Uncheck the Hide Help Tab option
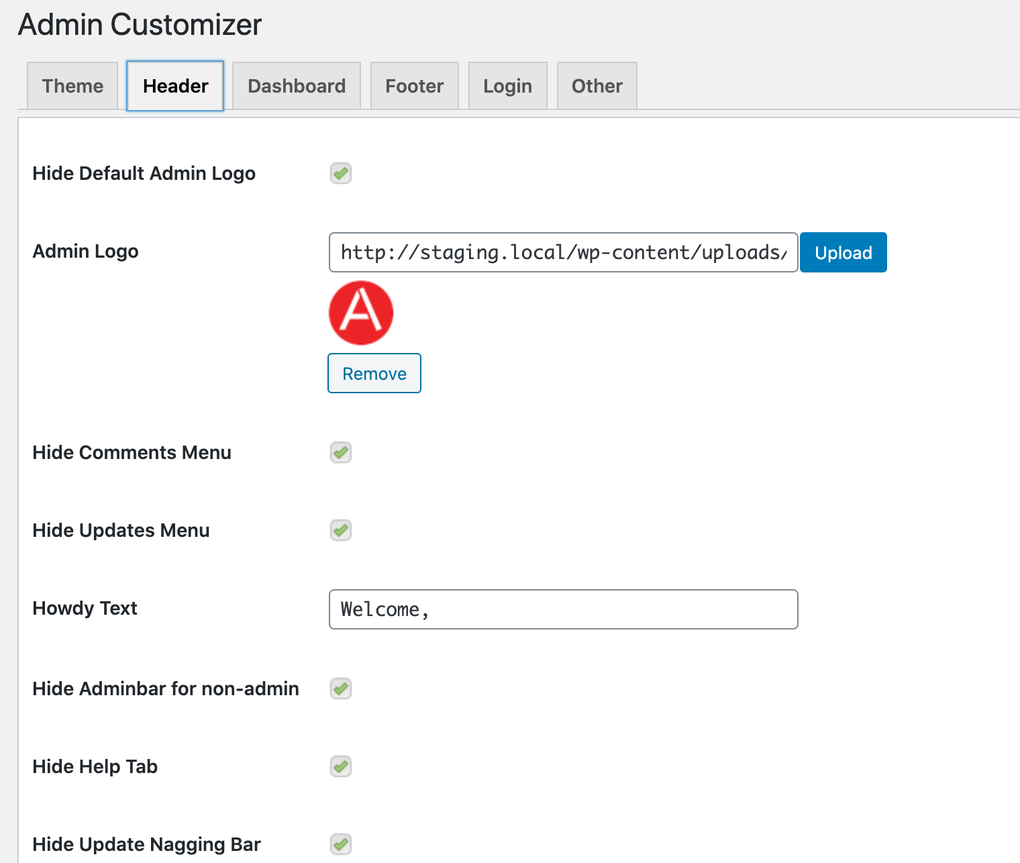This screenshot has height=863, width=1020. point(340,766)
